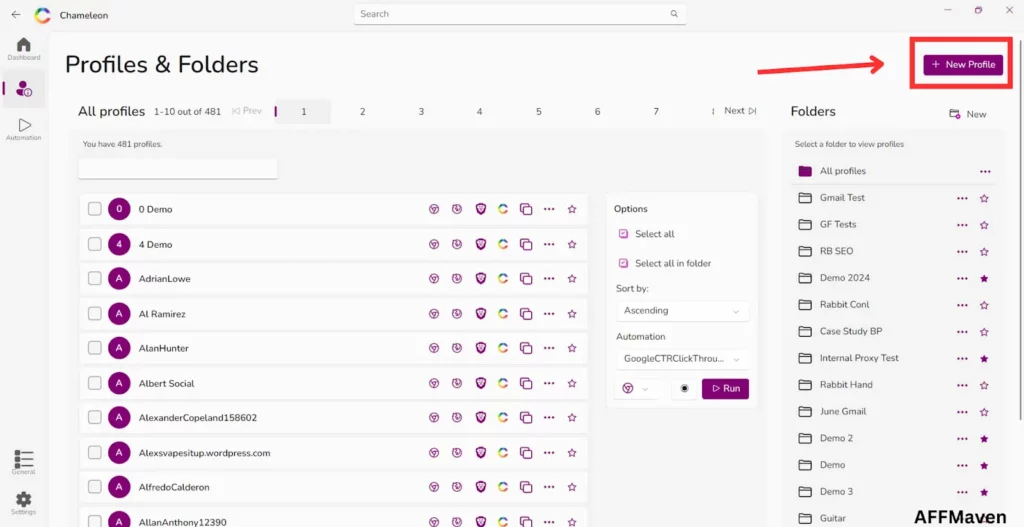Go to page 5
1024x527 pixels.
point(539,112)
